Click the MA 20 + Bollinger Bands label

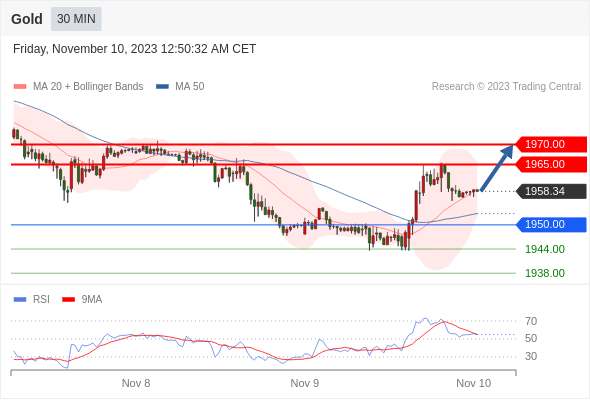(88, 87)
